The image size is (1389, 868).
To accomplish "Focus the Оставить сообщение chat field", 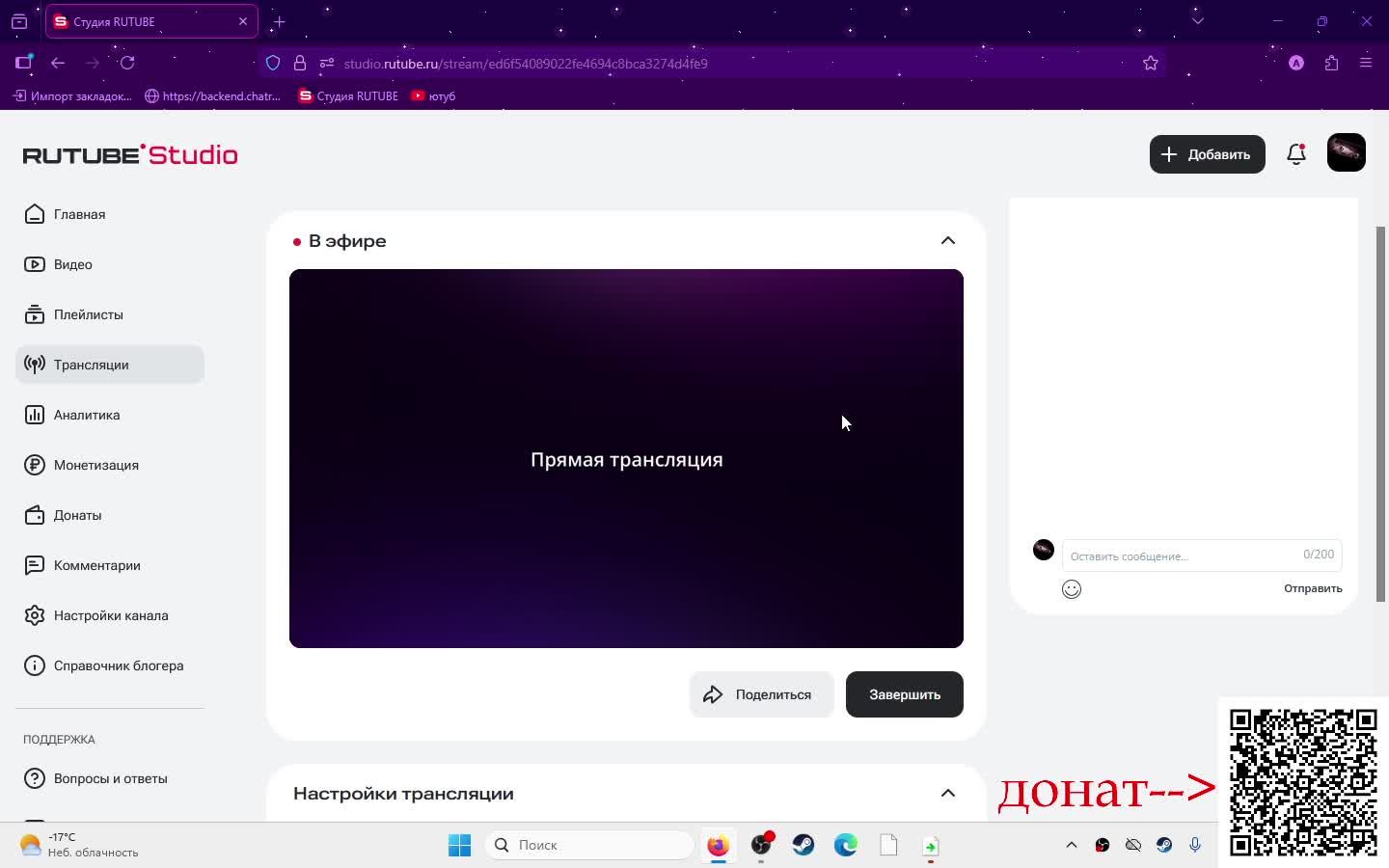I will click(x=1202, y=556).
